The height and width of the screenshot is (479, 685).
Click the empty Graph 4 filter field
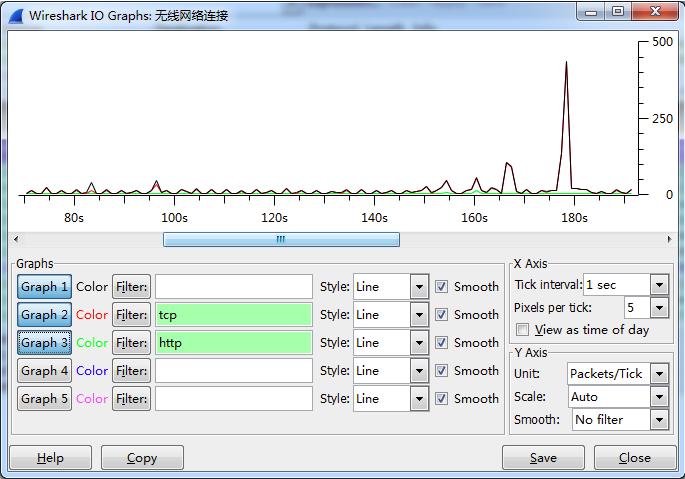point(234,371)
